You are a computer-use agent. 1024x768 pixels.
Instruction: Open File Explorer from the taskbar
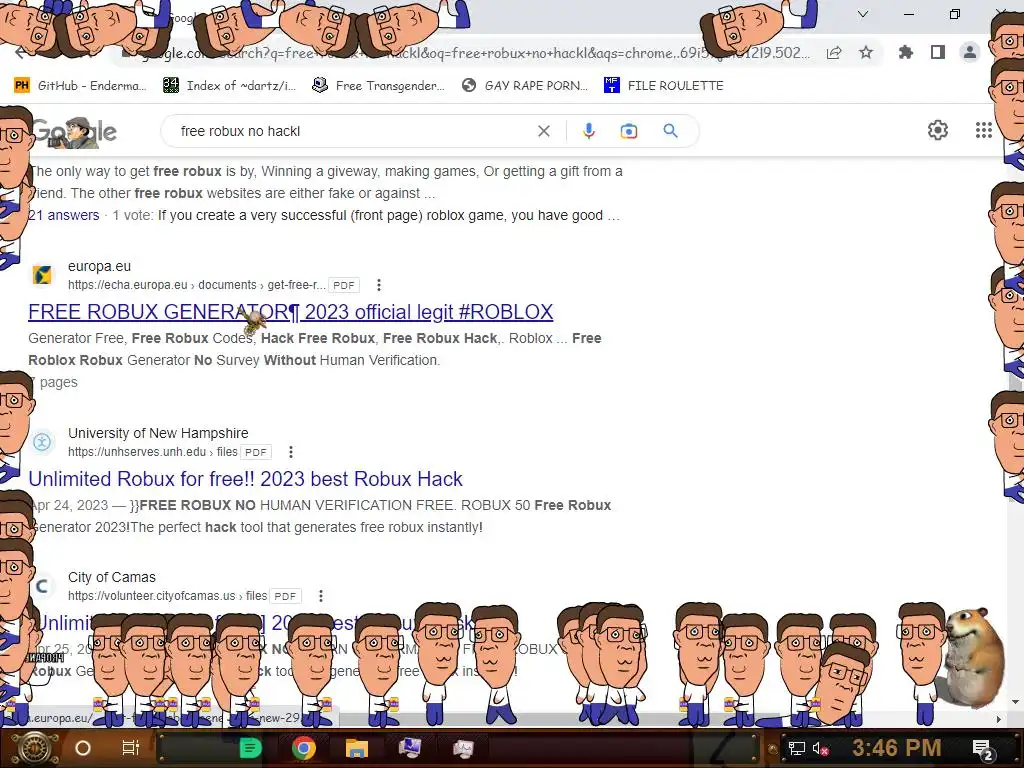pos(357,748)
